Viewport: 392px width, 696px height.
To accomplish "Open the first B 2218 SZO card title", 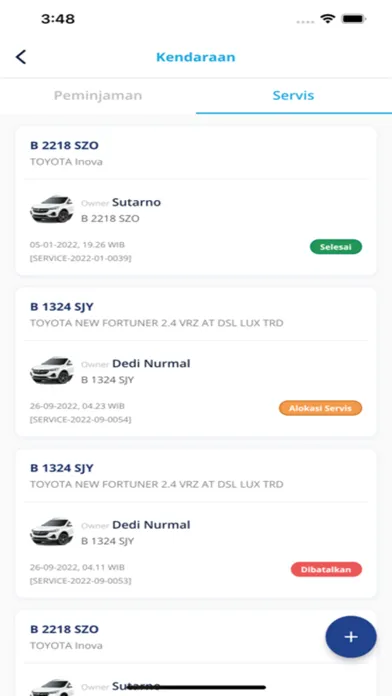I will [64, 145].
